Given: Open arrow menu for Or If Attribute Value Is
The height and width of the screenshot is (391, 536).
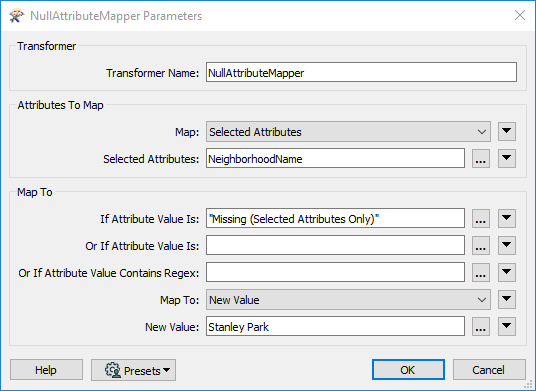Looking at the screenshot, I should 507,245.
